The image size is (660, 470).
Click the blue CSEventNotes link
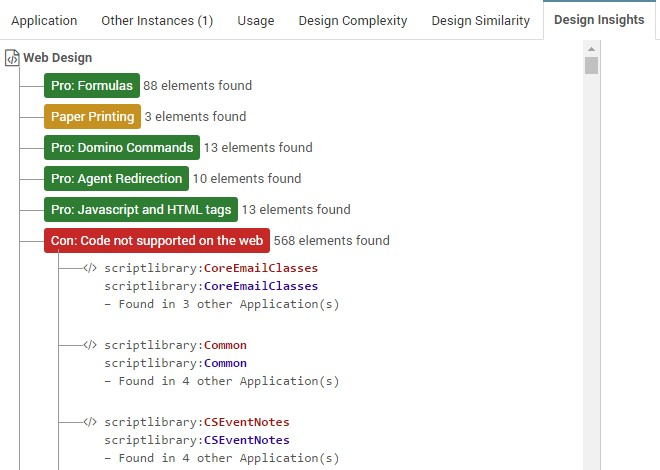pos(246,440)
